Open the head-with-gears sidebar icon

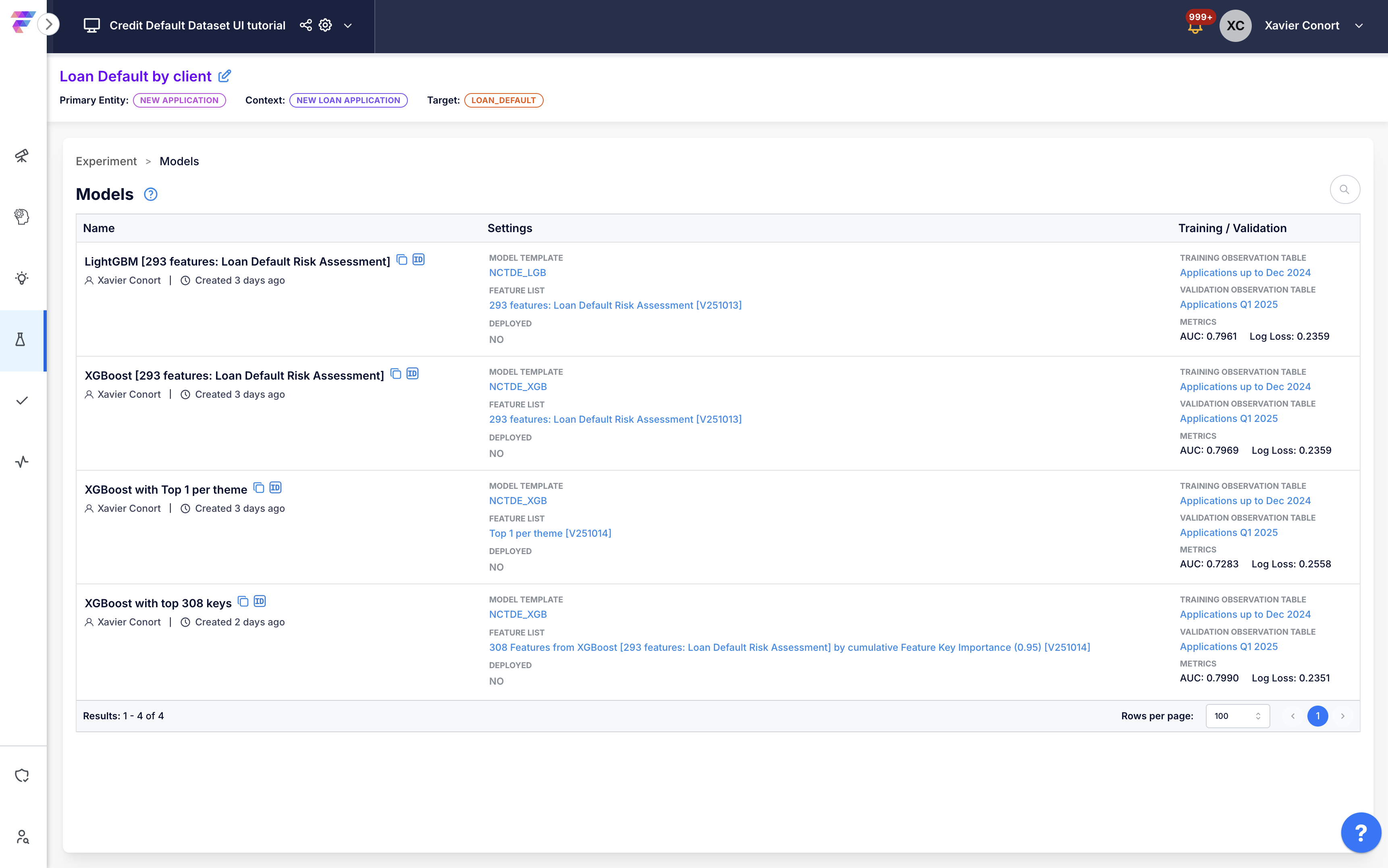(22, 217)
